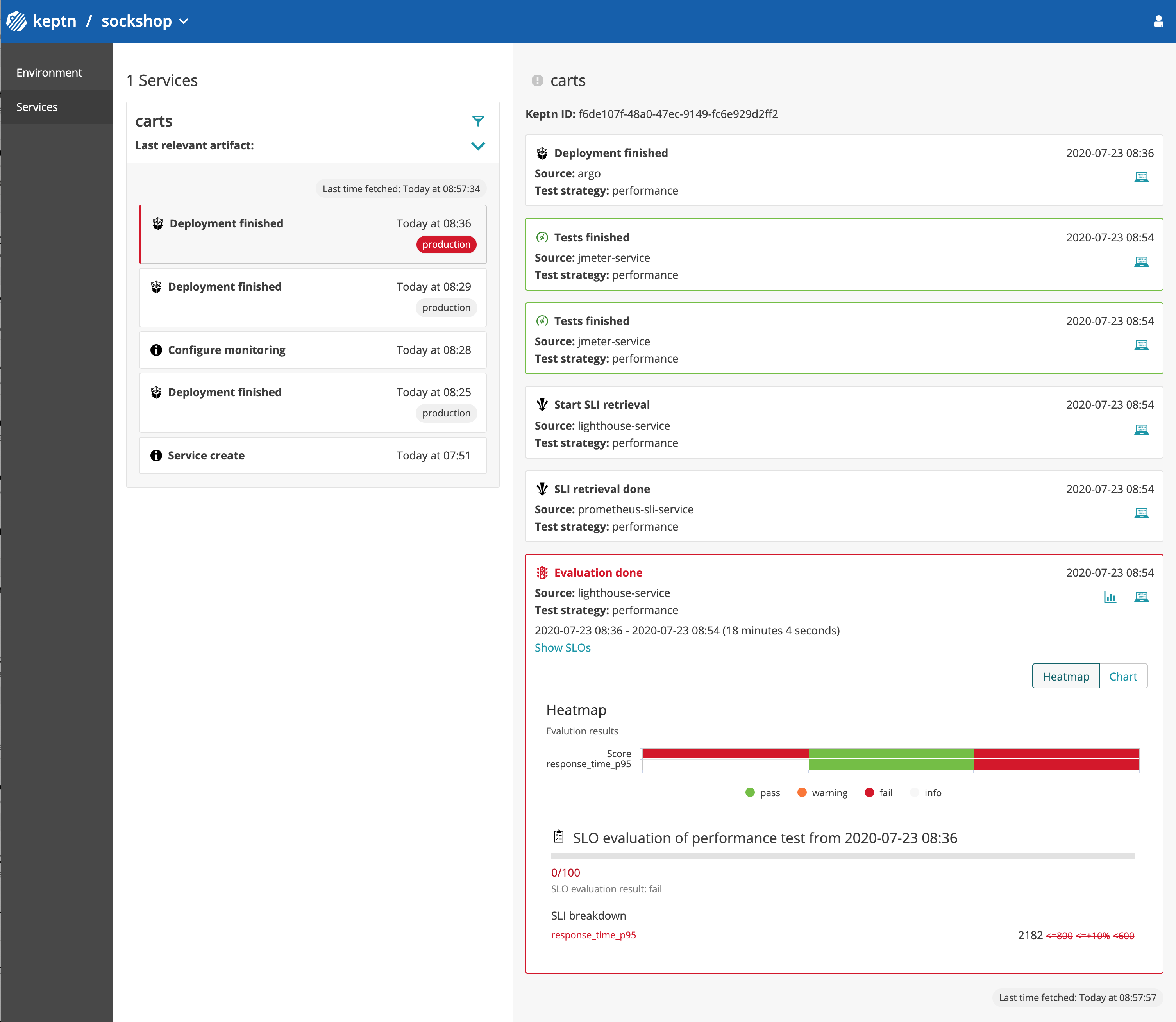Viewport: 1176px width, 1022px height.
Task: Select Deployment finished event at 08:25
Action: tap(313, 403)
